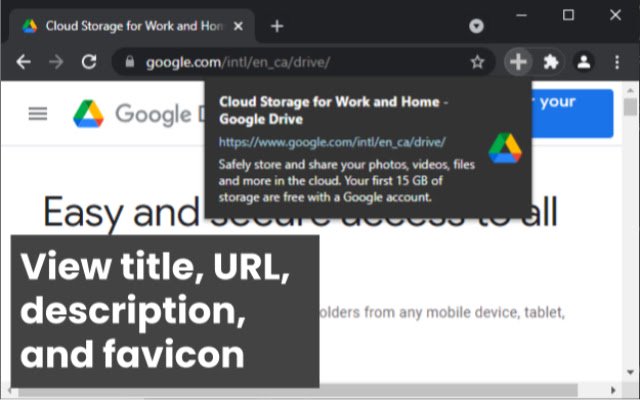Maximize the Chrome window
Image resolution: width=640 pixels, height=400 pixels.
(568, 16)
